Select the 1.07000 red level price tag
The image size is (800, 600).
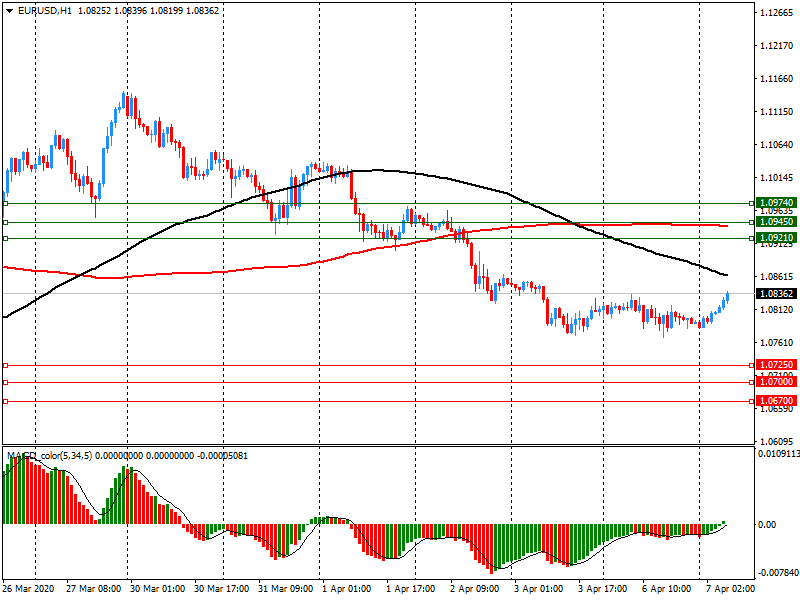pos(776,382)
